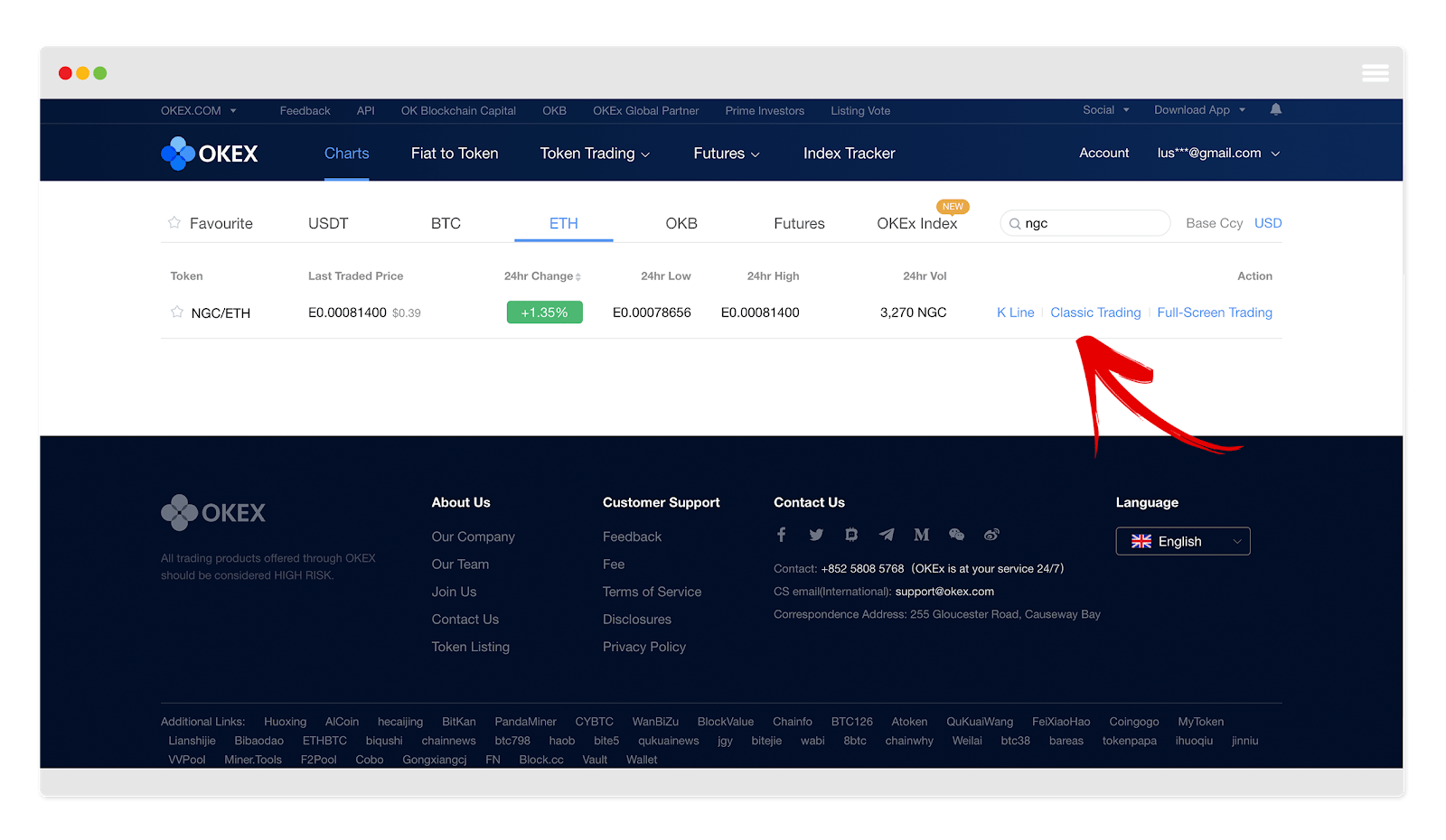
Task: Open OK Blockchain Capital link
Action: point(458,111)
